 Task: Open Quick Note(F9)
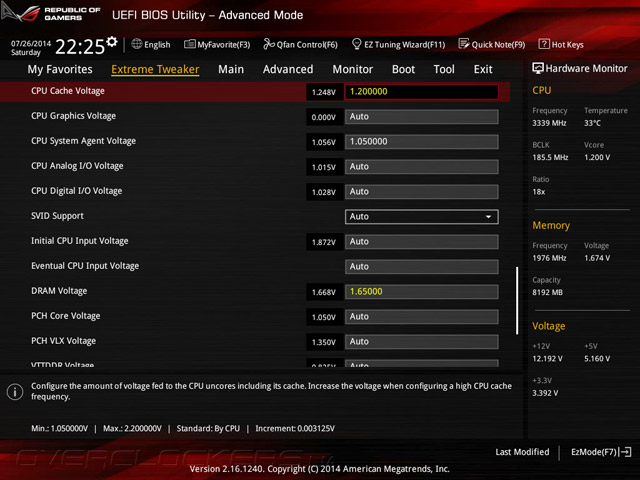click(491, 44)
